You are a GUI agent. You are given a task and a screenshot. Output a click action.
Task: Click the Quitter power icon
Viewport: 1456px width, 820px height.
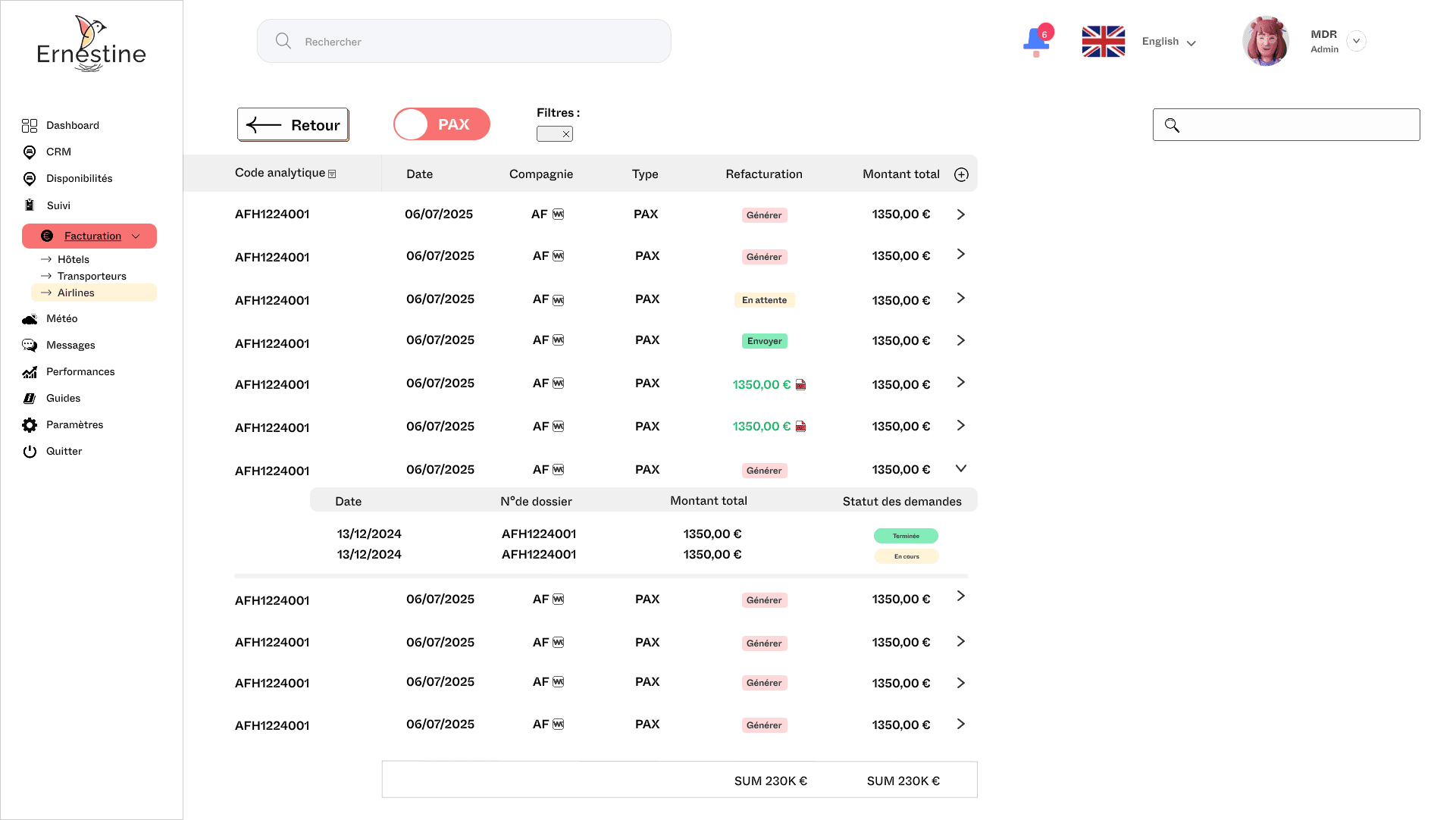point(30,451)
